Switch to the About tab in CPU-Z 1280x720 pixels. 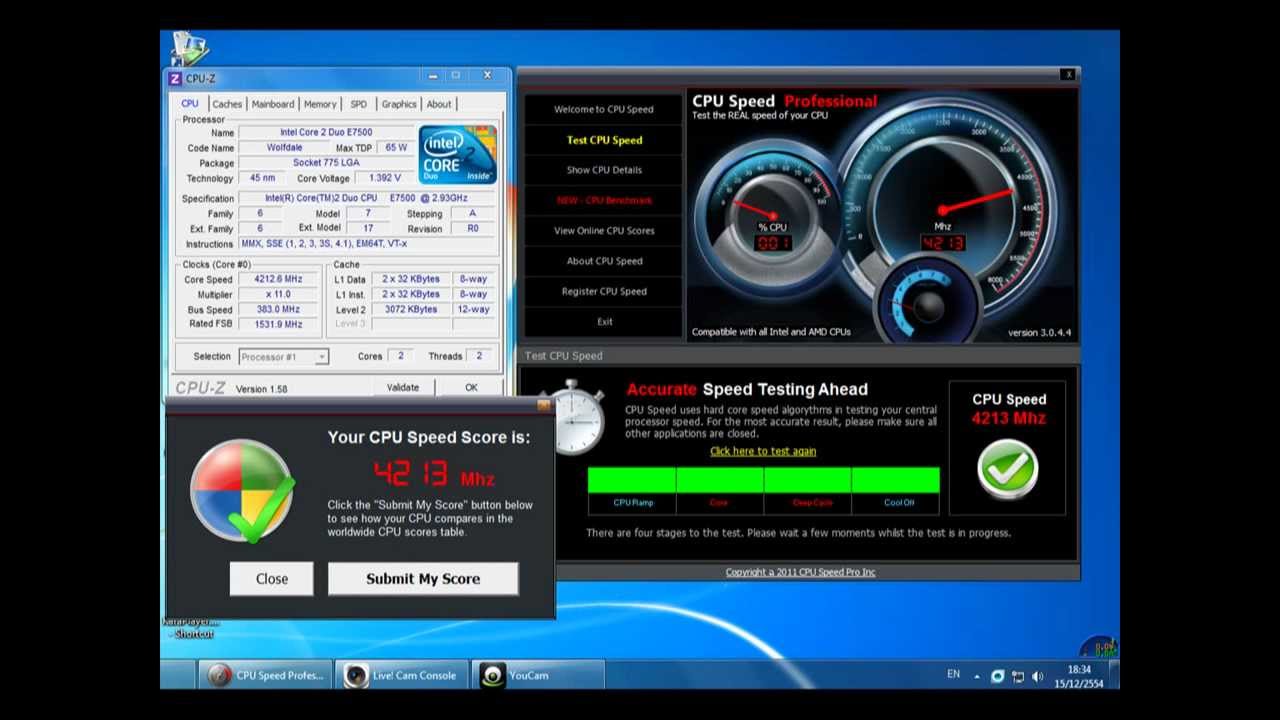pyautogui.click(x=439, y=104)
